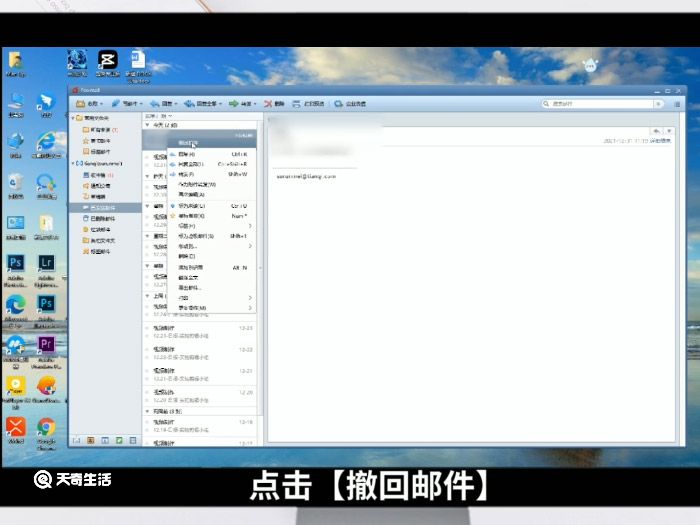Click inside the Foxmail search box
This screenshot has height=525, width=700.
[600, 104]
